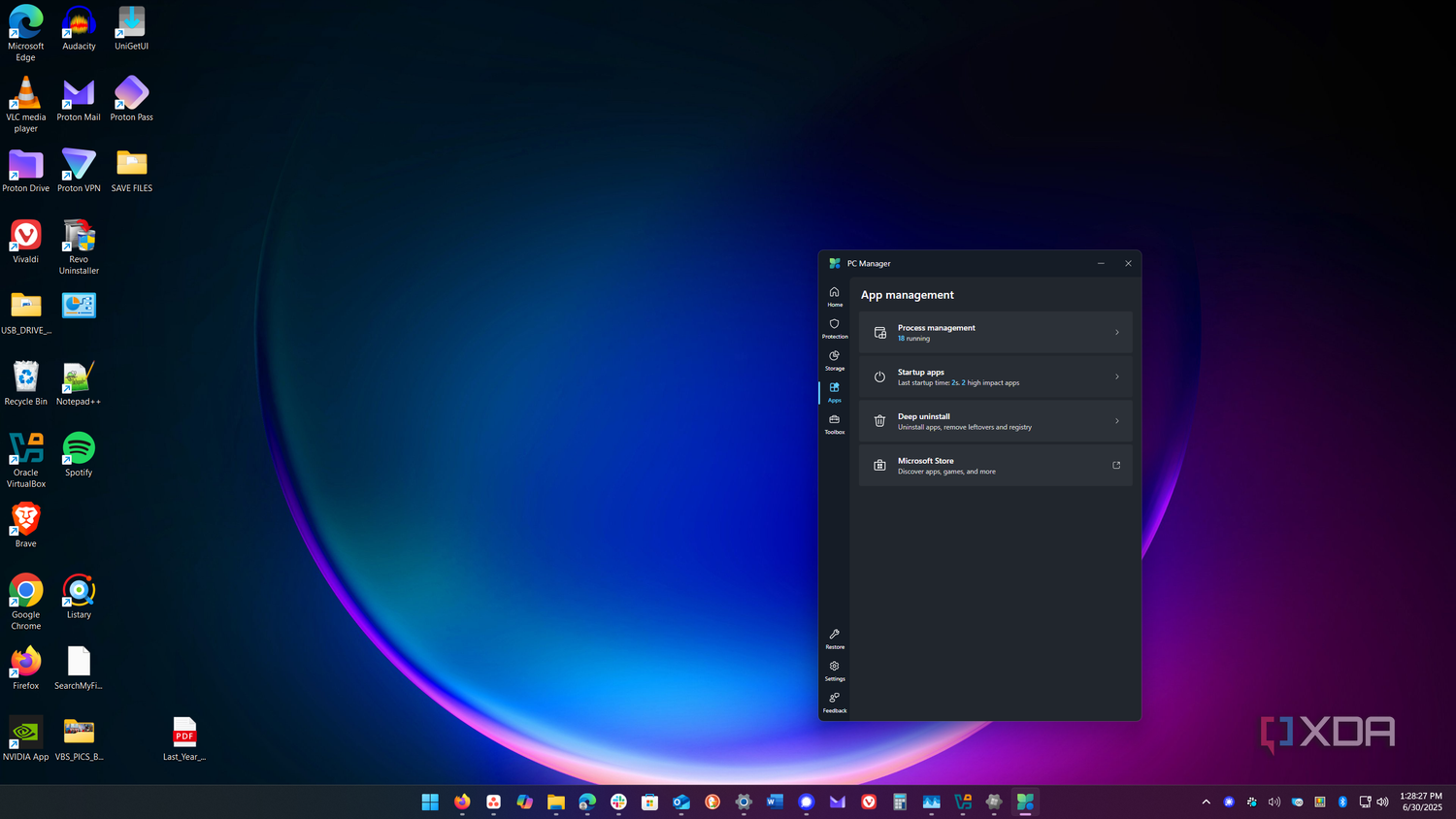Viewport: 1456px width, 819px height.
Task: Open the Toolbox section in PC Manager
Action: (x=835, y=425)
